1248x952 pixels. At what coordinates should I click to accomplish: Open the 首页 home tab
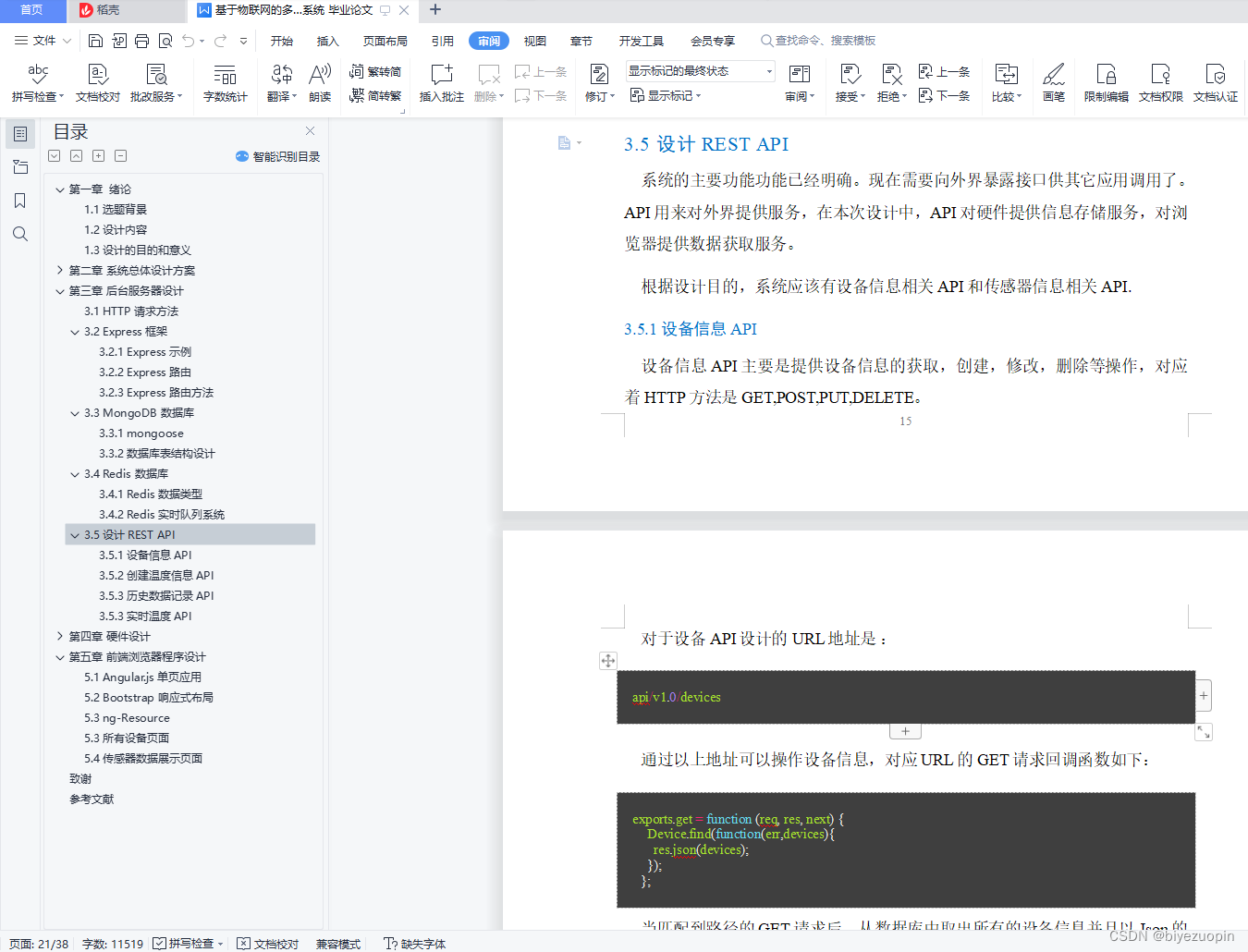click(x=32, y=10)
